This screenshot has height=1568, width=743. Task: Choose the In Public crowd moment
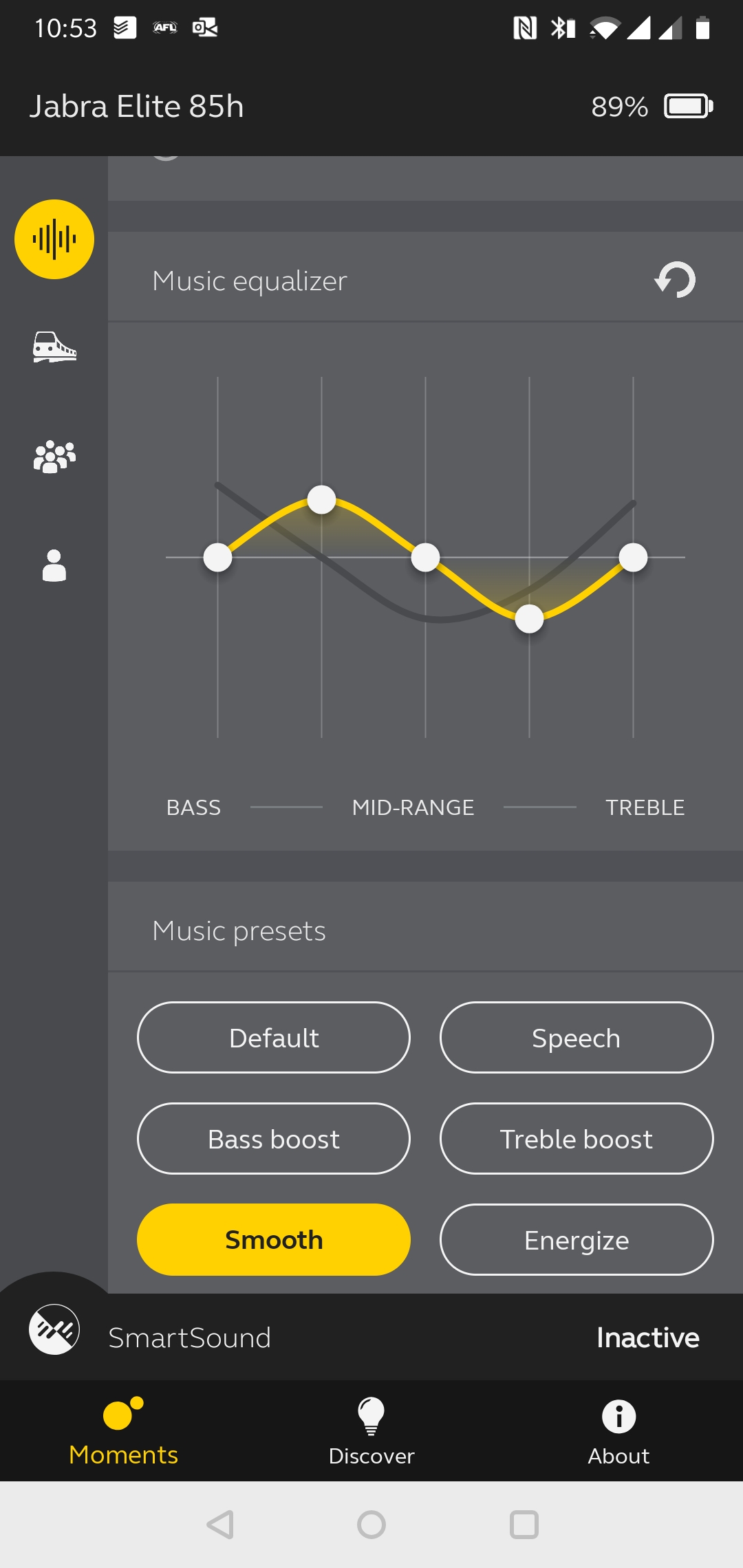(x=54, y=457)
